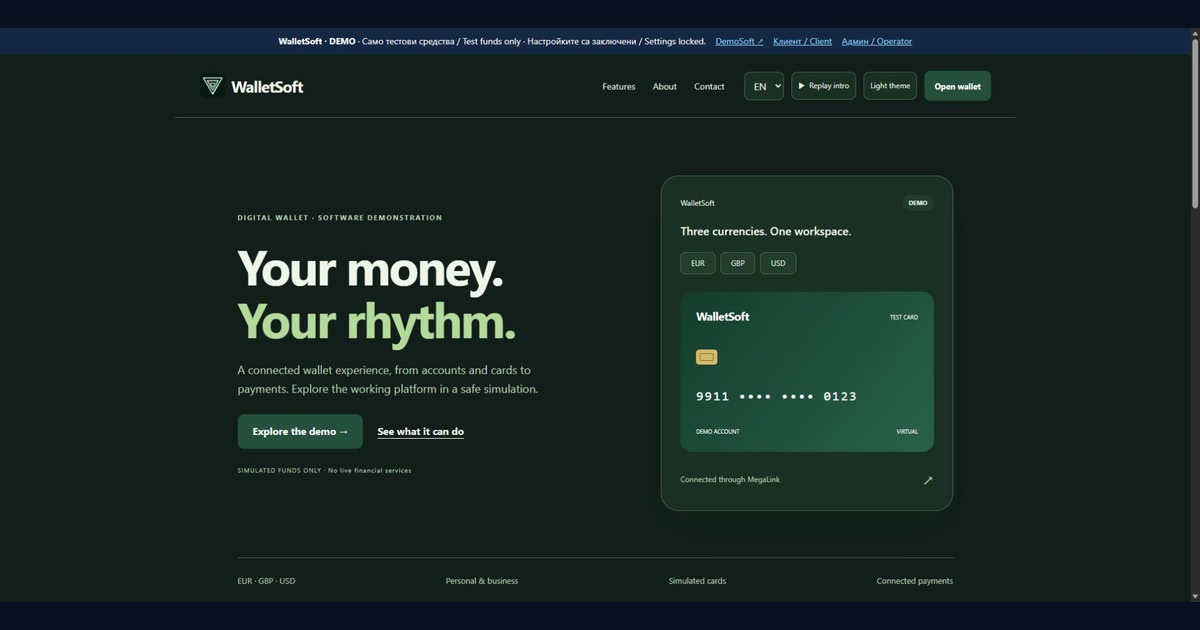This screenshot has width=1200, height=630.
Task: Follow the Клиент / Client link
Action: pyautogui.click(x=802, y=41)
